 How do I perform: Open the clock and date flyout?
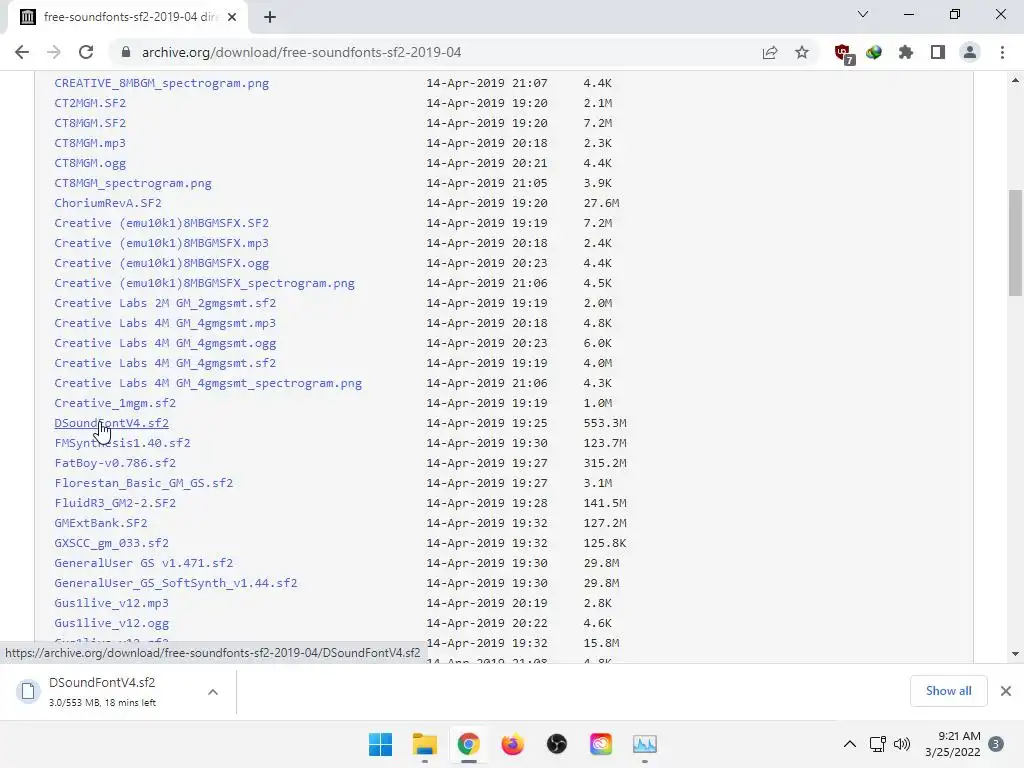tap(953, 744)
